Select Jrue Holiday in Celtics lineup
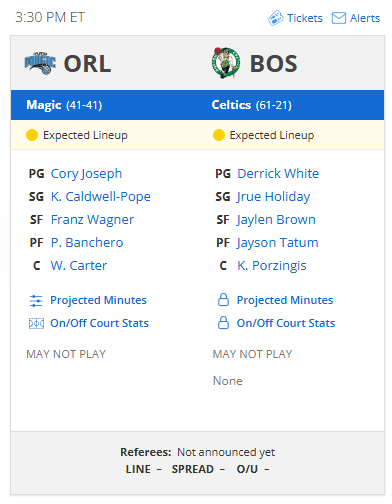The height and width of the screenshot is (504, 392). (273, 197)
